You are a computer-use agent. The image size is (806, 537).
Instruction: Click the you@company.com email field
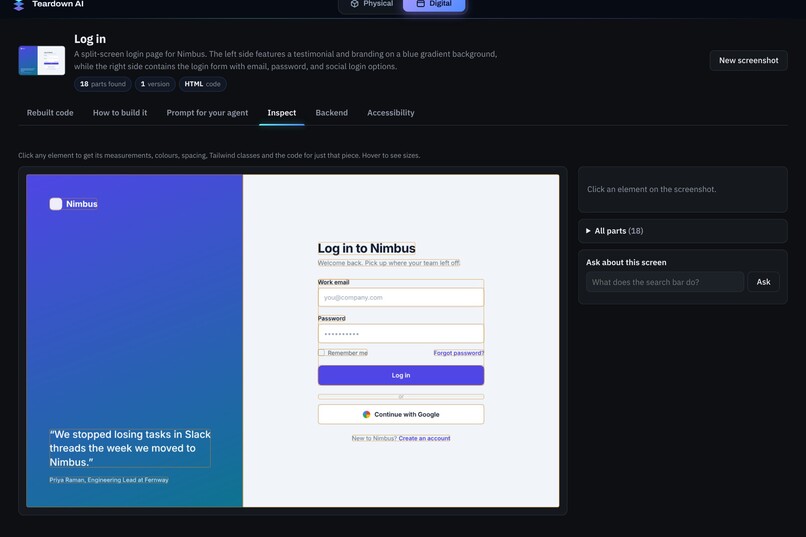click(401, 297)
